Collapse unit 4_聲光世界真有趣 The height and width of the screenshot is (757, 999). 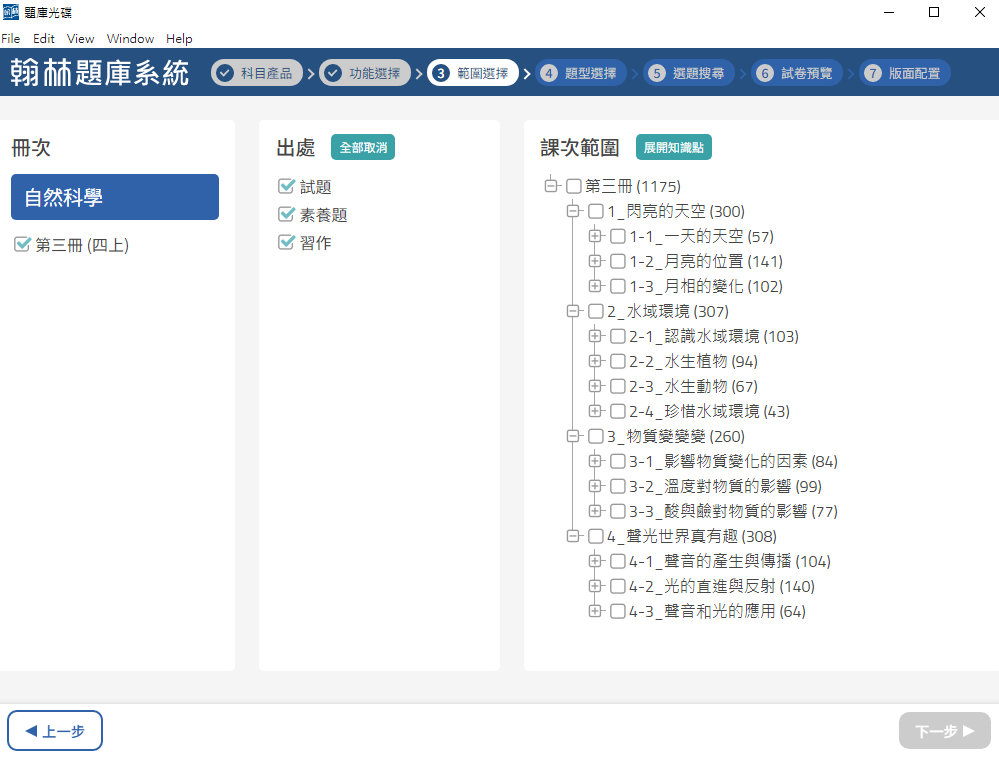573,535
